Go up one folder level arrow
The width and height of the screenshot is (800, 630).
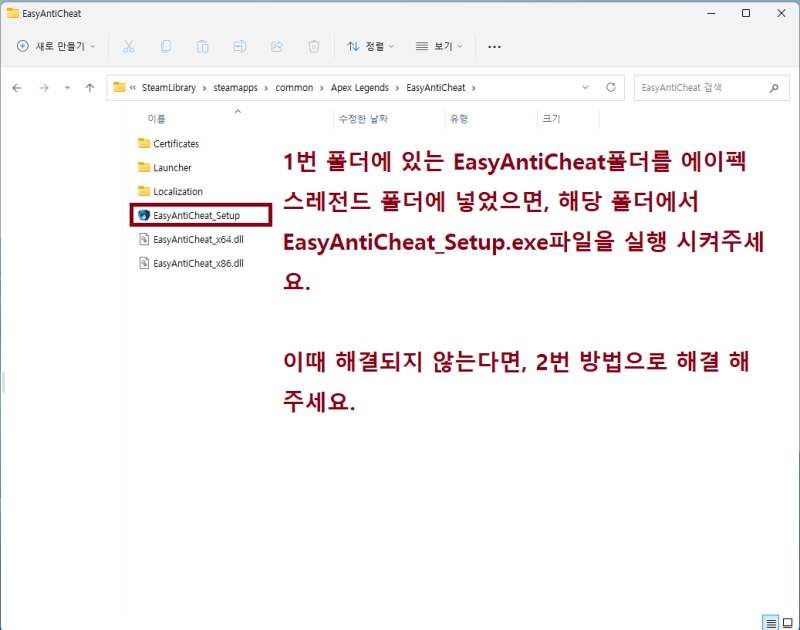point(90,88)
